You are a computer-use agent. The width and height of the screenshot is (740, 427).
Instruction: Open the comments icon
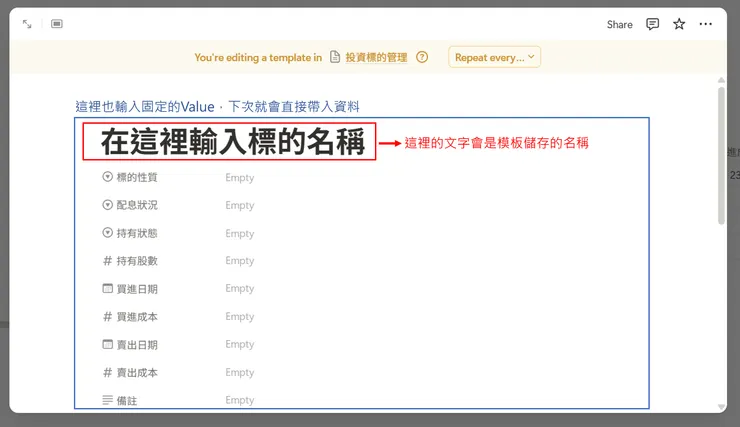point(652,24)
